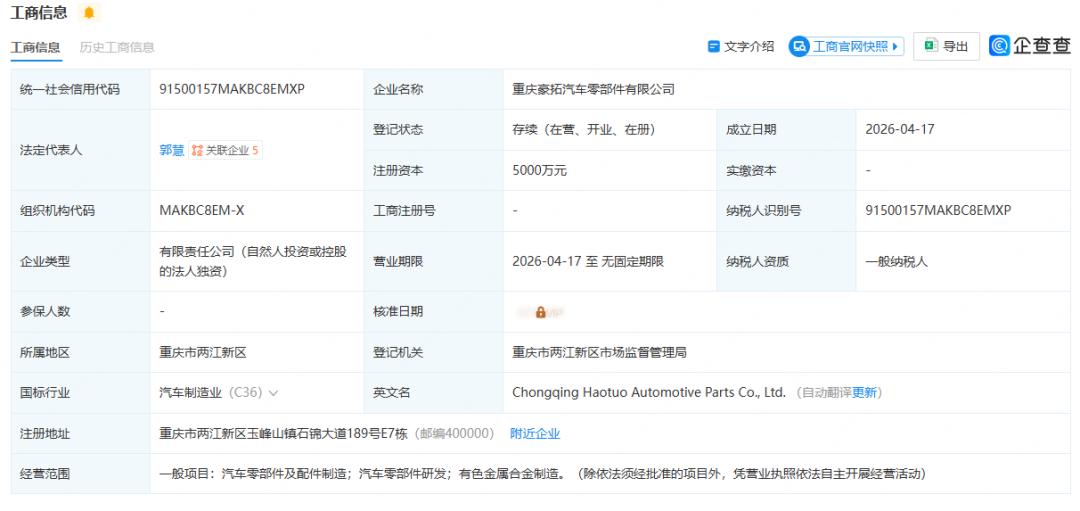Click the 企业名称 label cell

point(433,89)
